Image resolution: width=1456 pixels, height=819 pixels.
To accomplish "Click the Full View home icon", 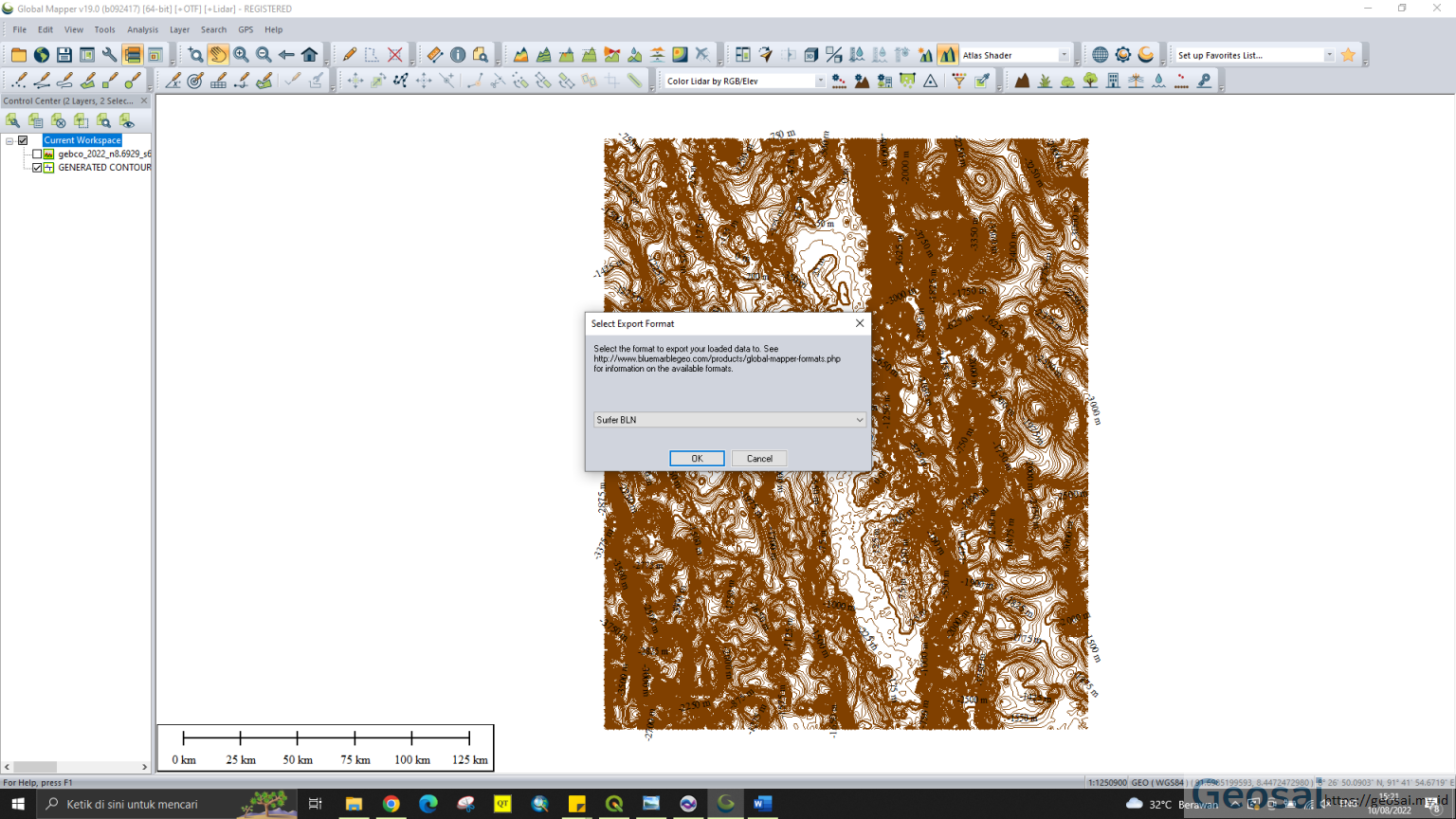I will tap(310, 54).
